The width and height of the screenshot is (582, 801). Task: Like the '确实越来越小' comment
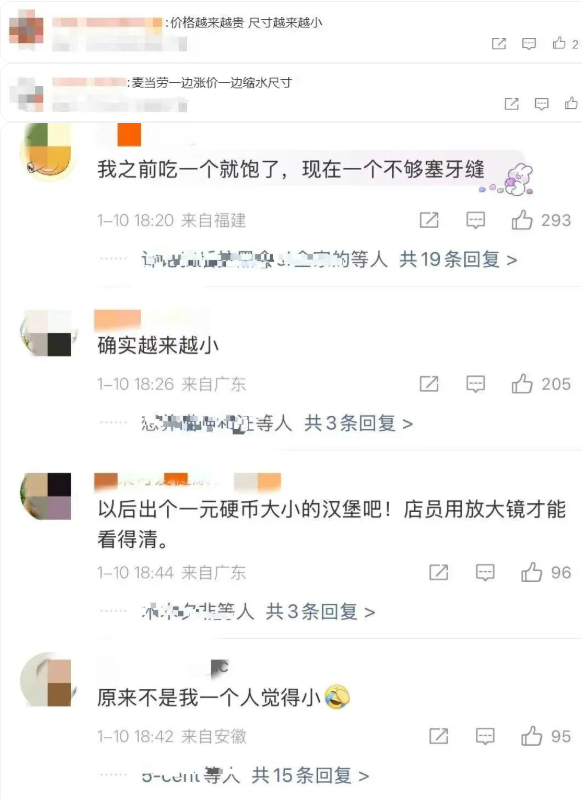(x=522, y=384)
